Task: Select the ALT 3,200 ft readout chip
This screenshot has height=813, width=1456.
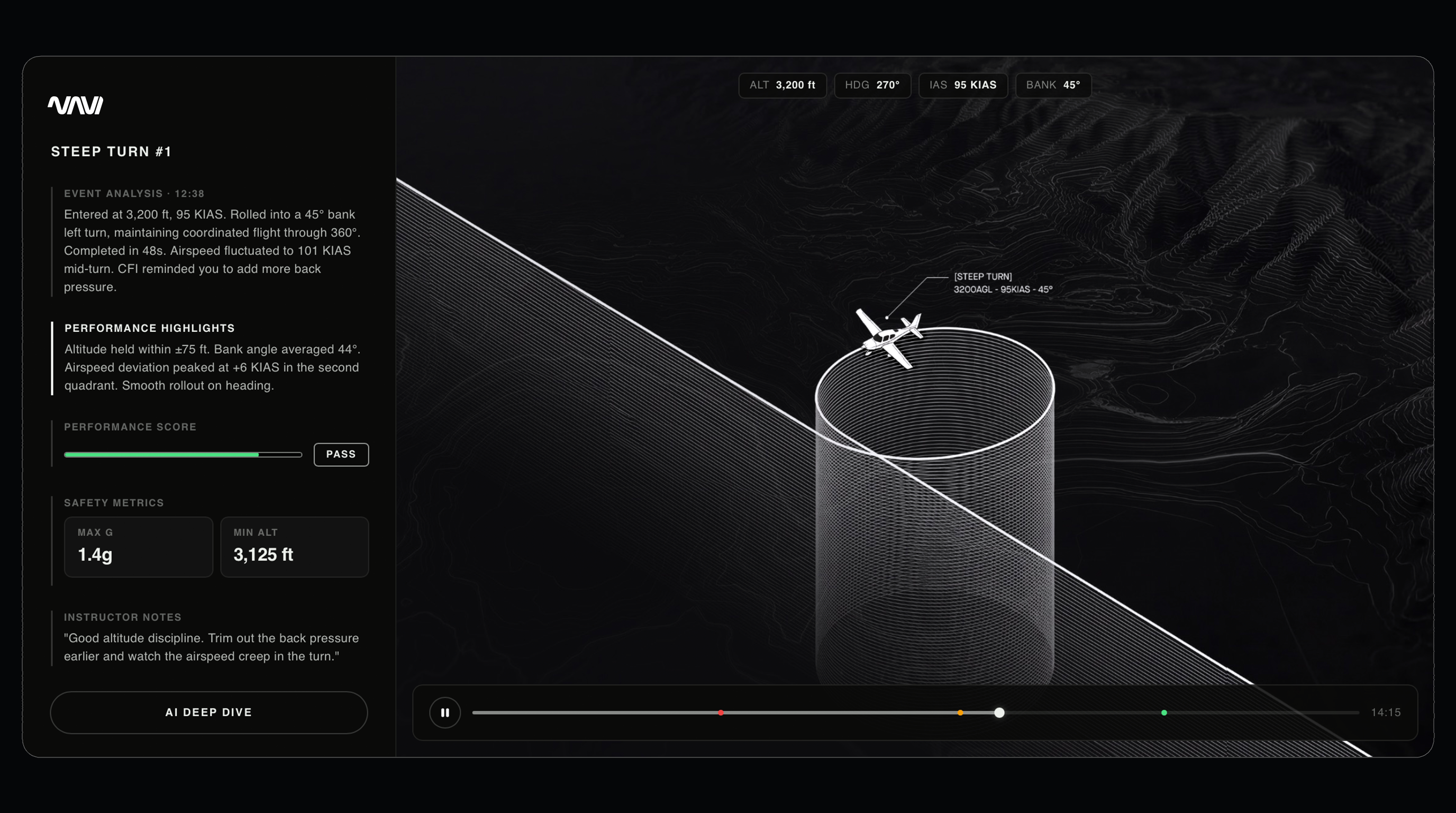Action: 782,85
